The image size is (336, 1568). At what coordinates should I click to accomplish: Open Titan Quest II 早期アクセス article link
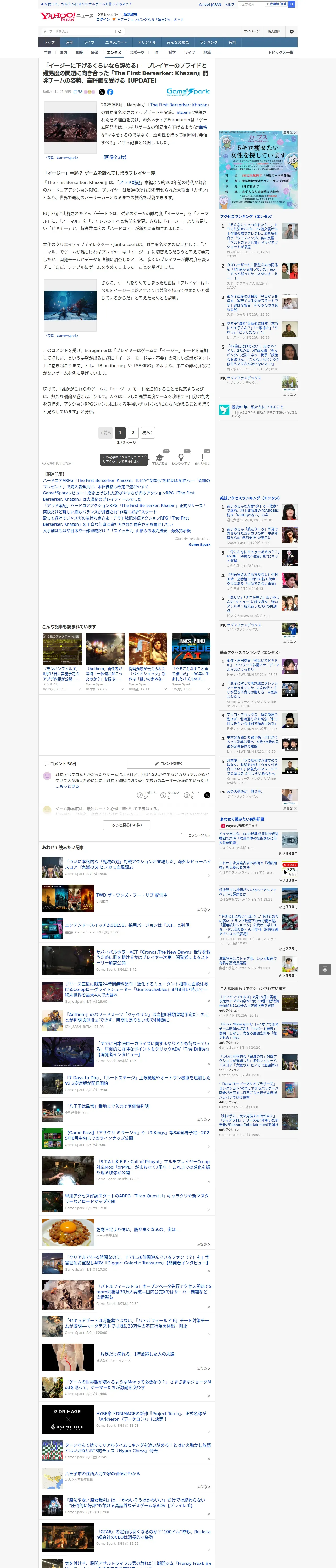click(137, 1198)
